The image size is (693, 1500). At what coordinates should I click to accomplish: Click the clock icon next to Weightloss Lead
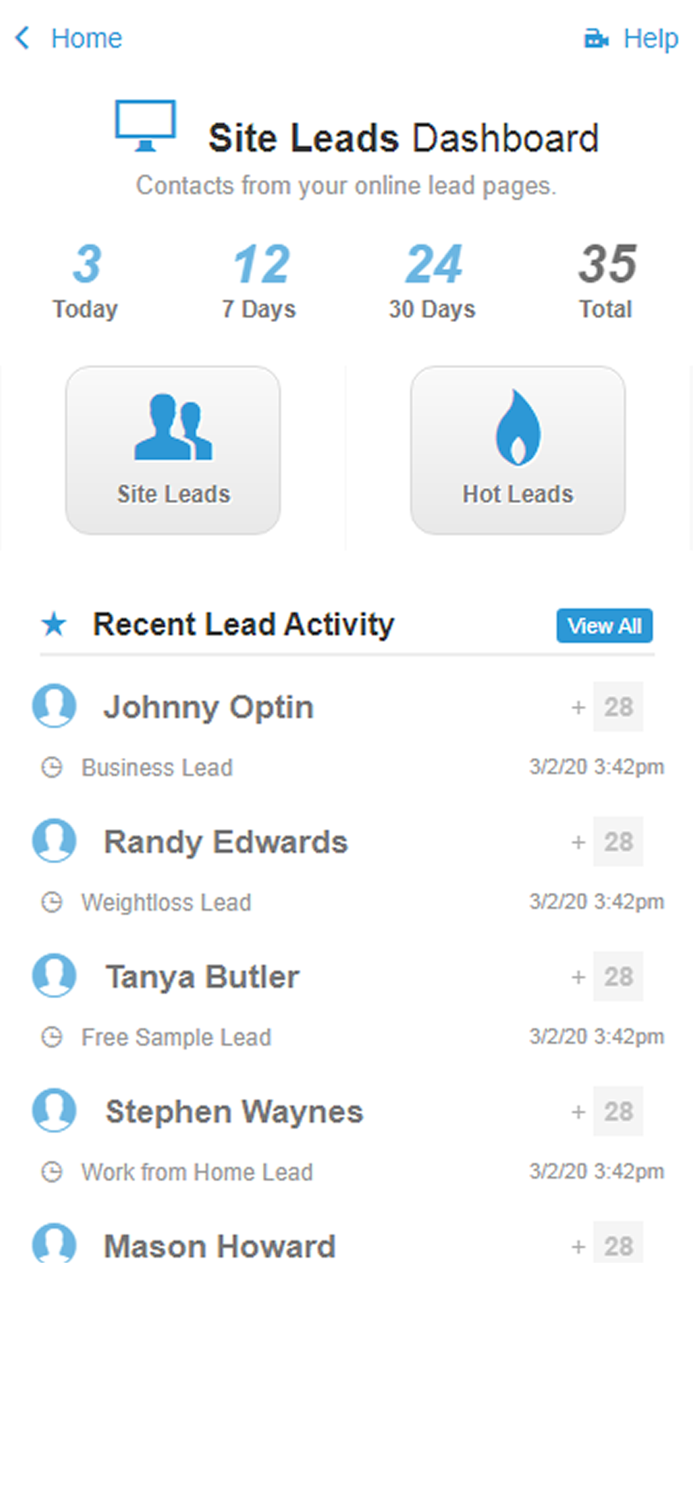pyautogui.click(x=53, y=902)
